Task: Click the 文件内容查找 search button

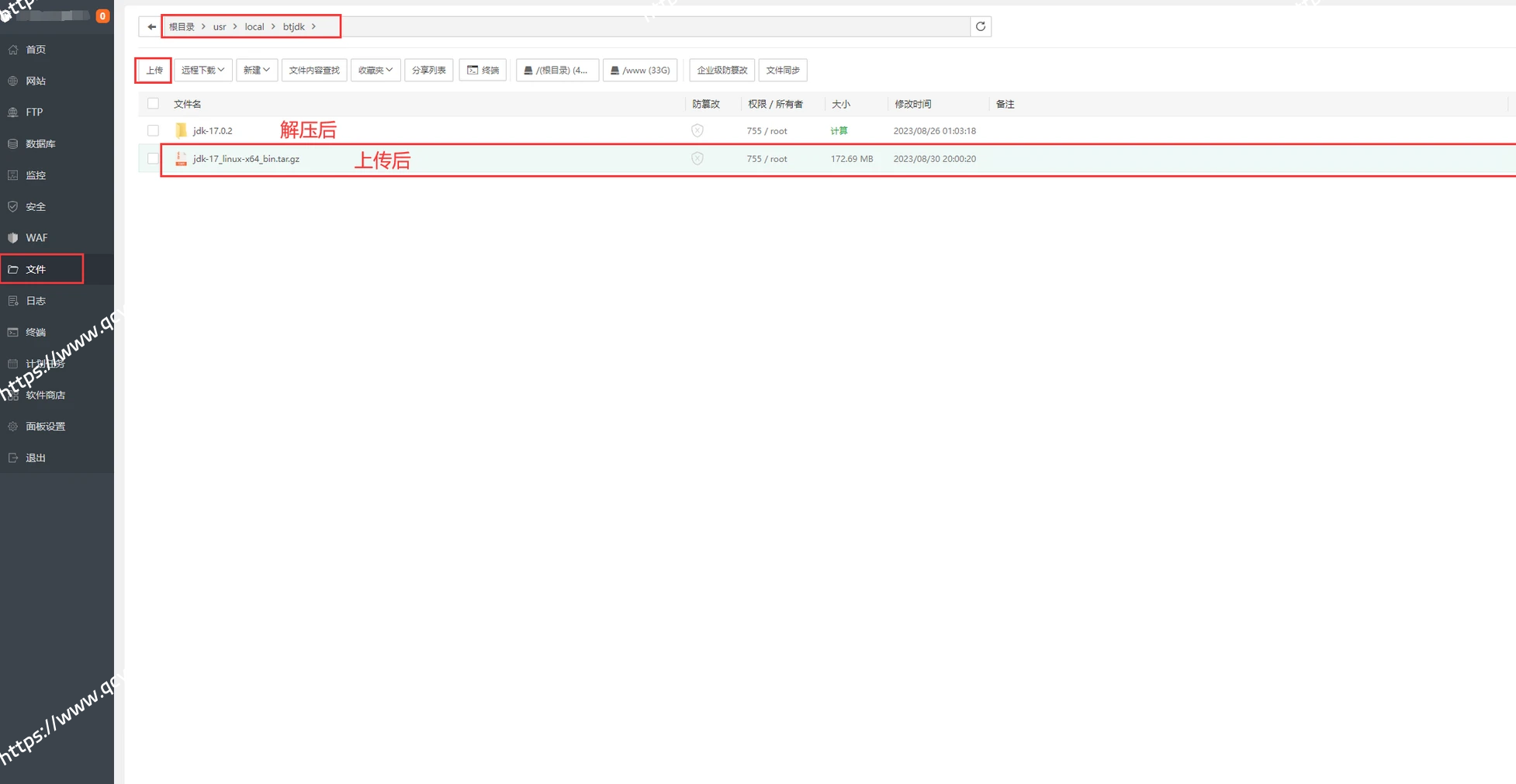Action: (x=314, y=70)
